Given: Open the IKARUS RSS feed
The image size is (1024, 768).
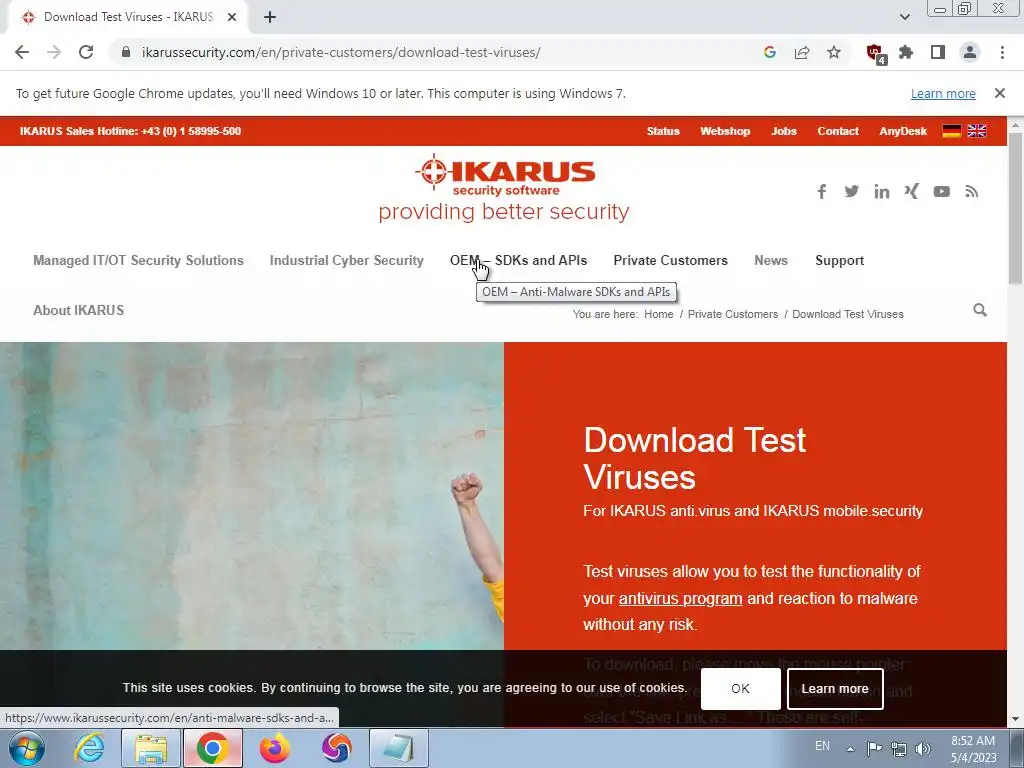Looking at the screenshot, I should [972, 191].
